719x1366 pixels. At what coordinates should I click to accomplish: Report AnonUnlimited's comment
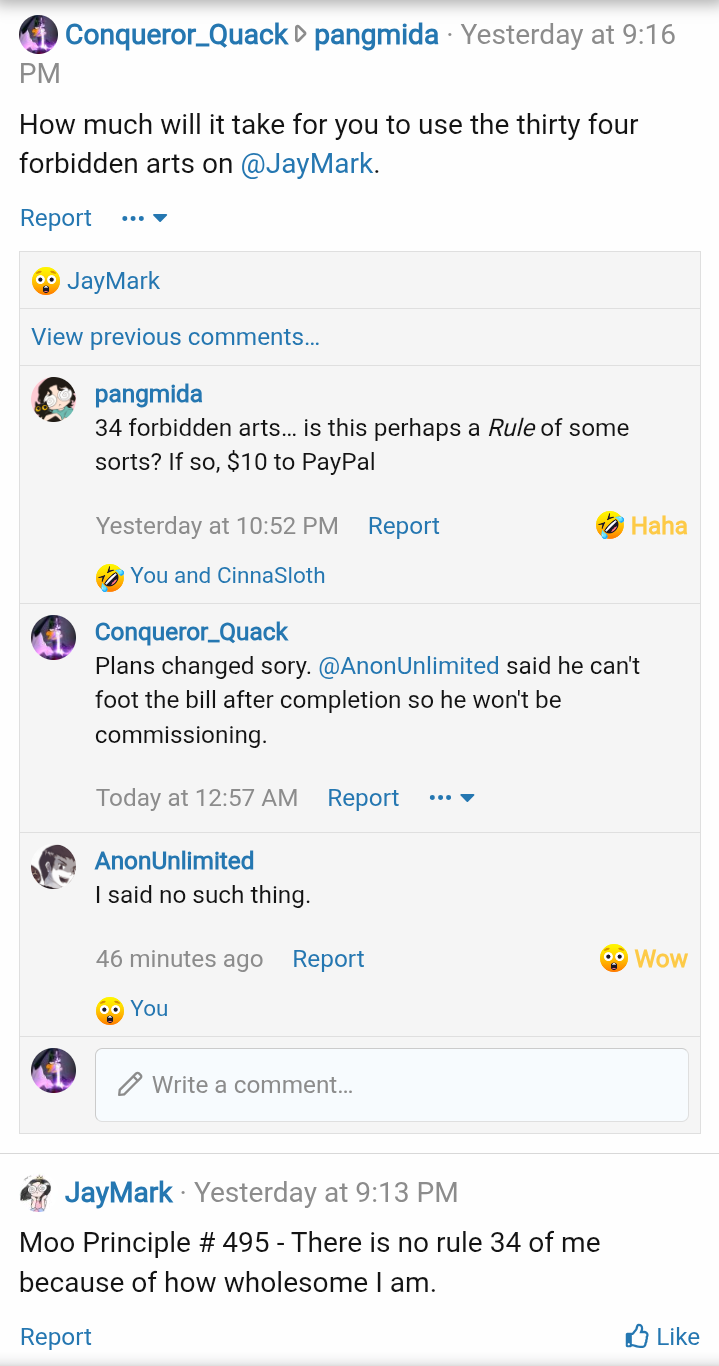[x=328, y=958]
